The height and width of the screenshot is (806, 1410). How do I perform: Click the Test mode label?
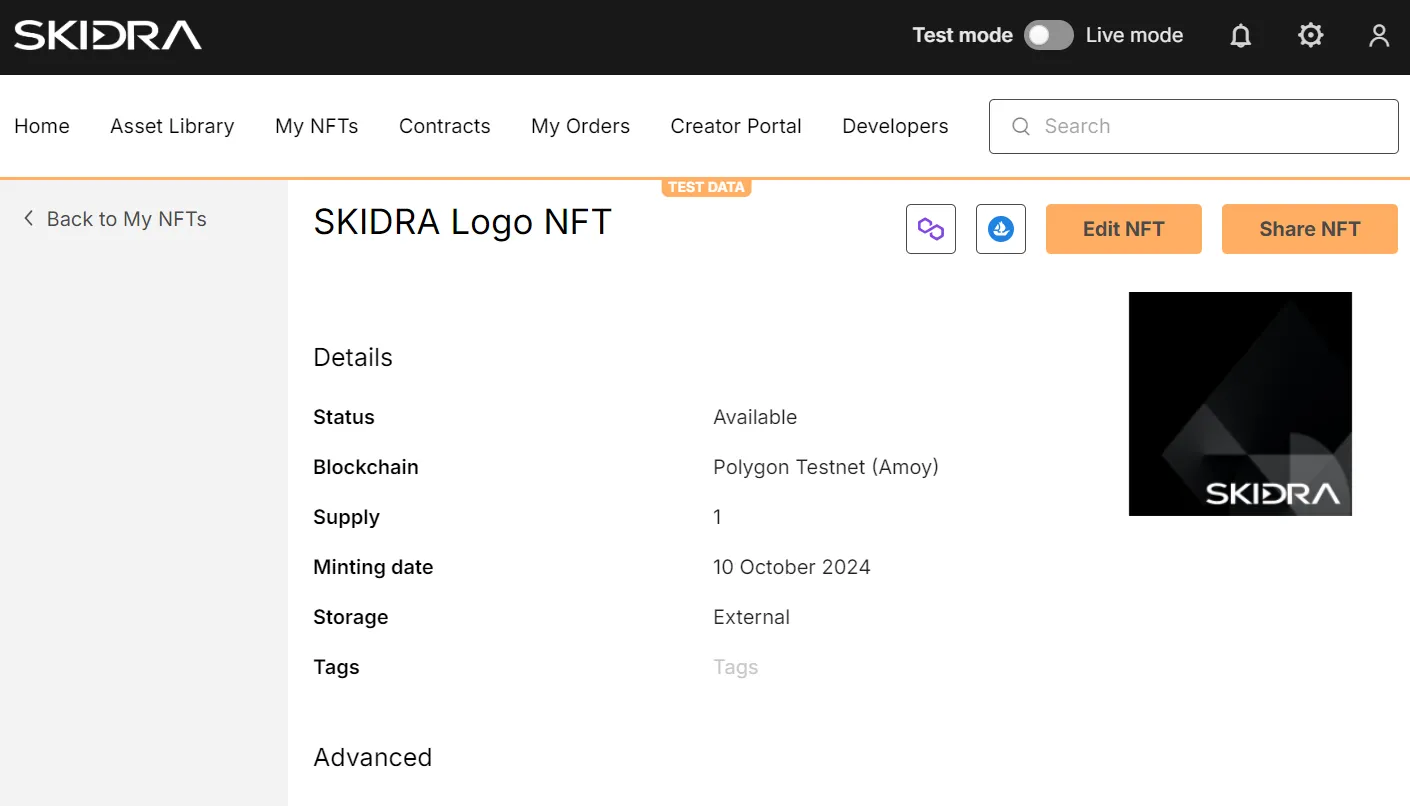click(x=963, y=35)
